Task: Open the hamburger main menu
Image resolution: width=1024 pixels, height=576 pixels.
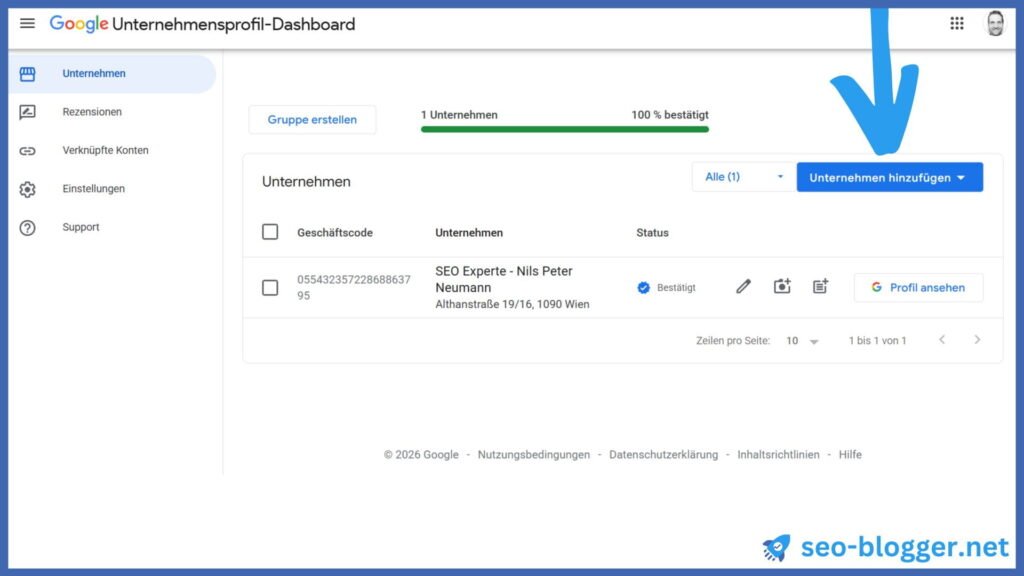Action: tap(27, 24)
